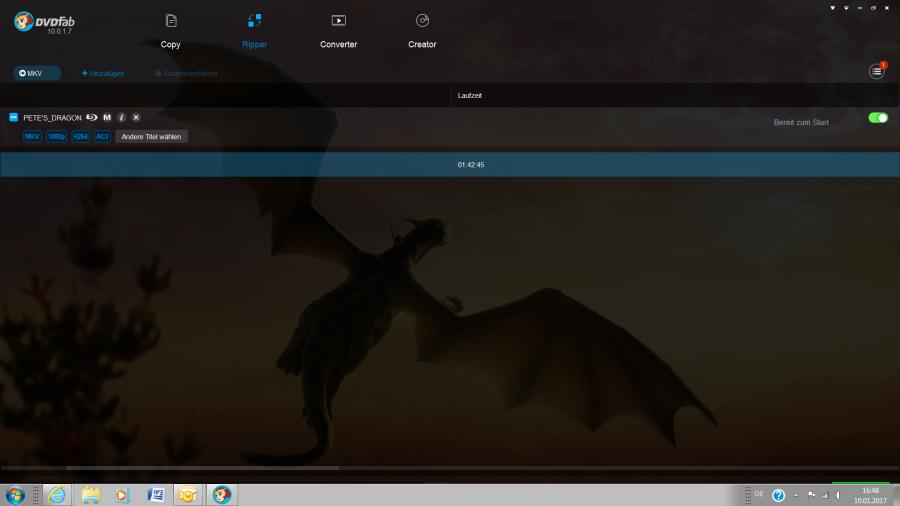Click the AC3 audio tag

102,137
